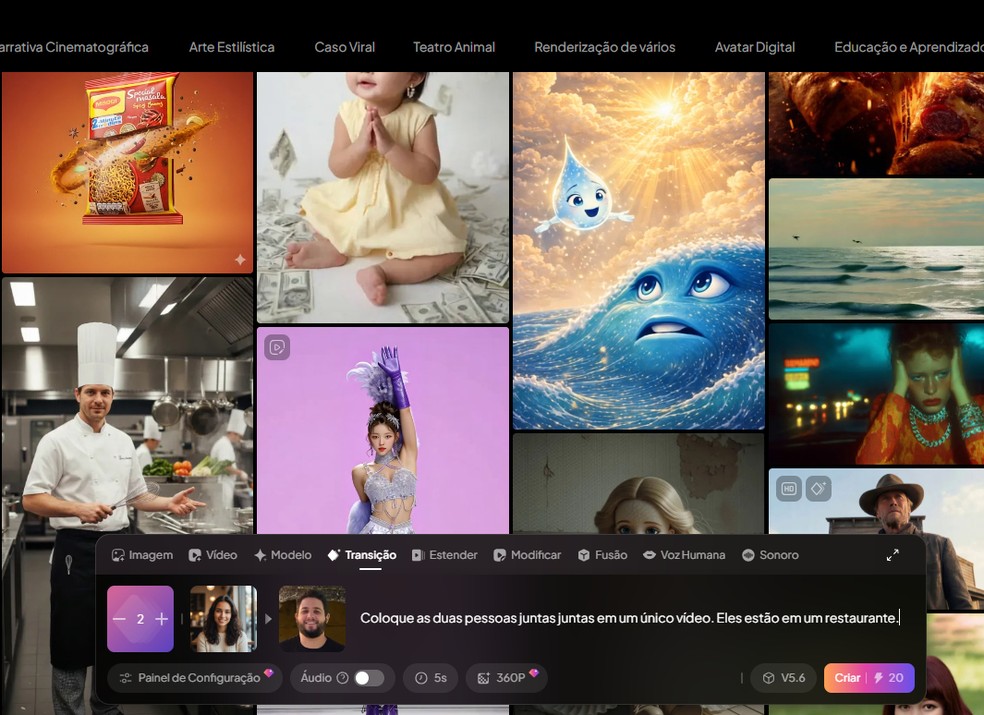Screen dimensions: 984x715
Task: Click the arrow between the two frames
Action: click(x=268, y=619)
